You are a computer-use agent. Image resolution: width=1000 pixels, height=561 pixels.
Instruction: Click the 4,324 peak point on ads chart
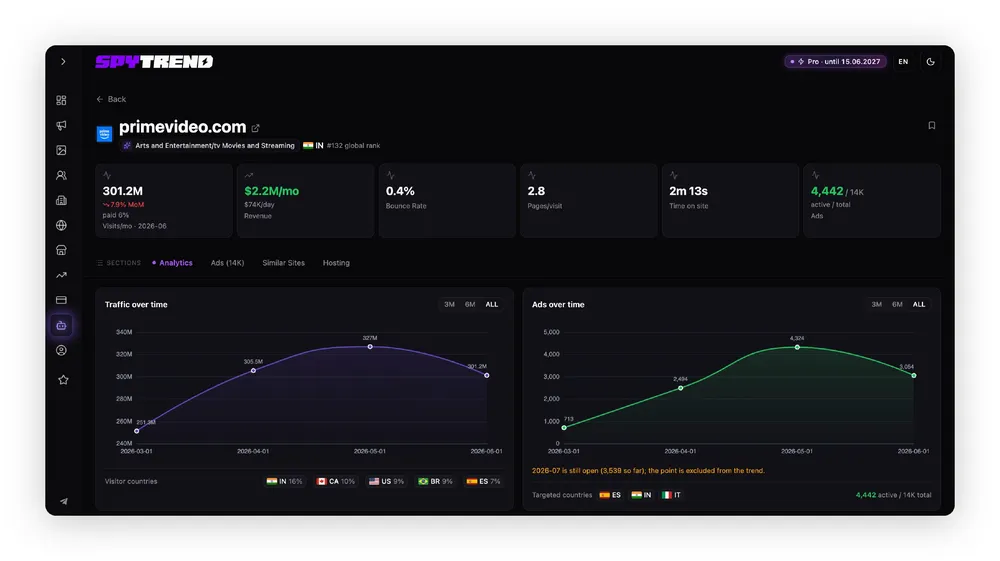point(797,347)
